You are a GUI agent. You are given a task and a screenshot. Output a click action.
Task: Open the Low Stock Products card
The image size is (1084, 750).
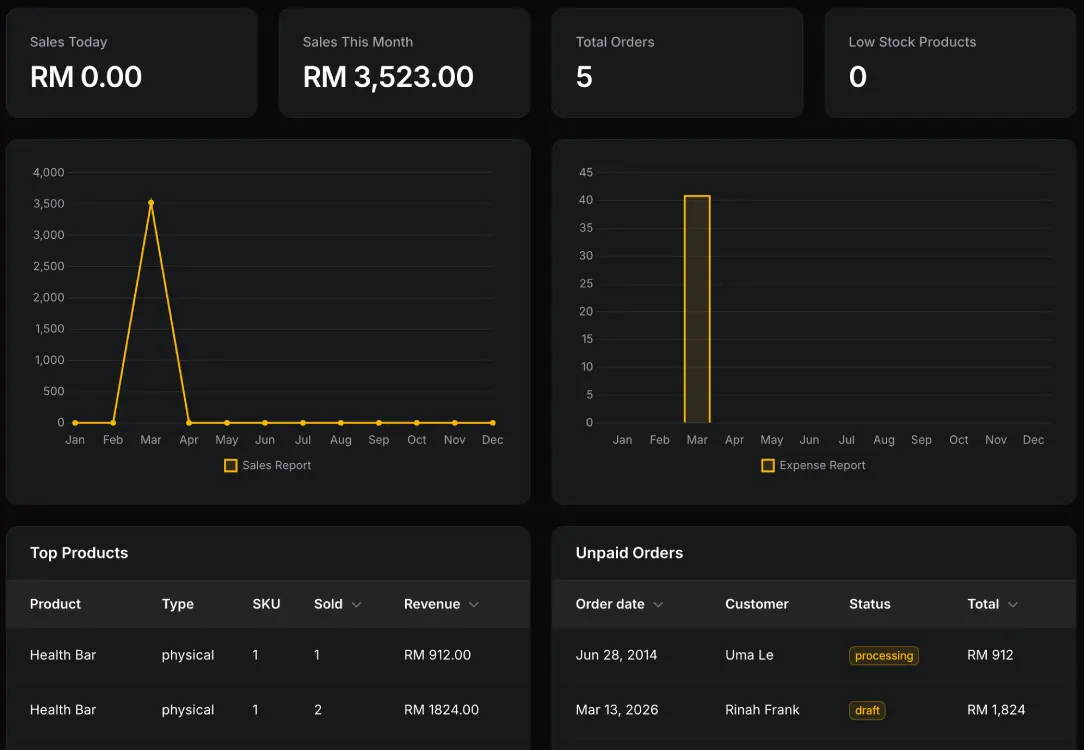950,63
